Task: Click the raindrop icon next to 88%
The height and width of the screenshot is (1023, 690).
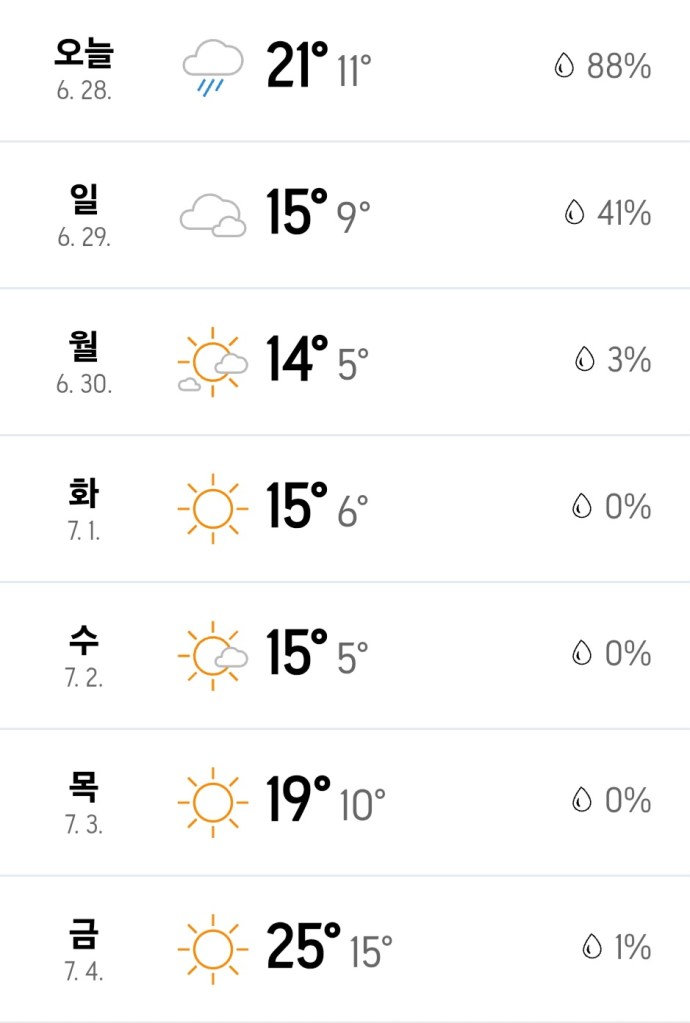Action: coord(565,67)
